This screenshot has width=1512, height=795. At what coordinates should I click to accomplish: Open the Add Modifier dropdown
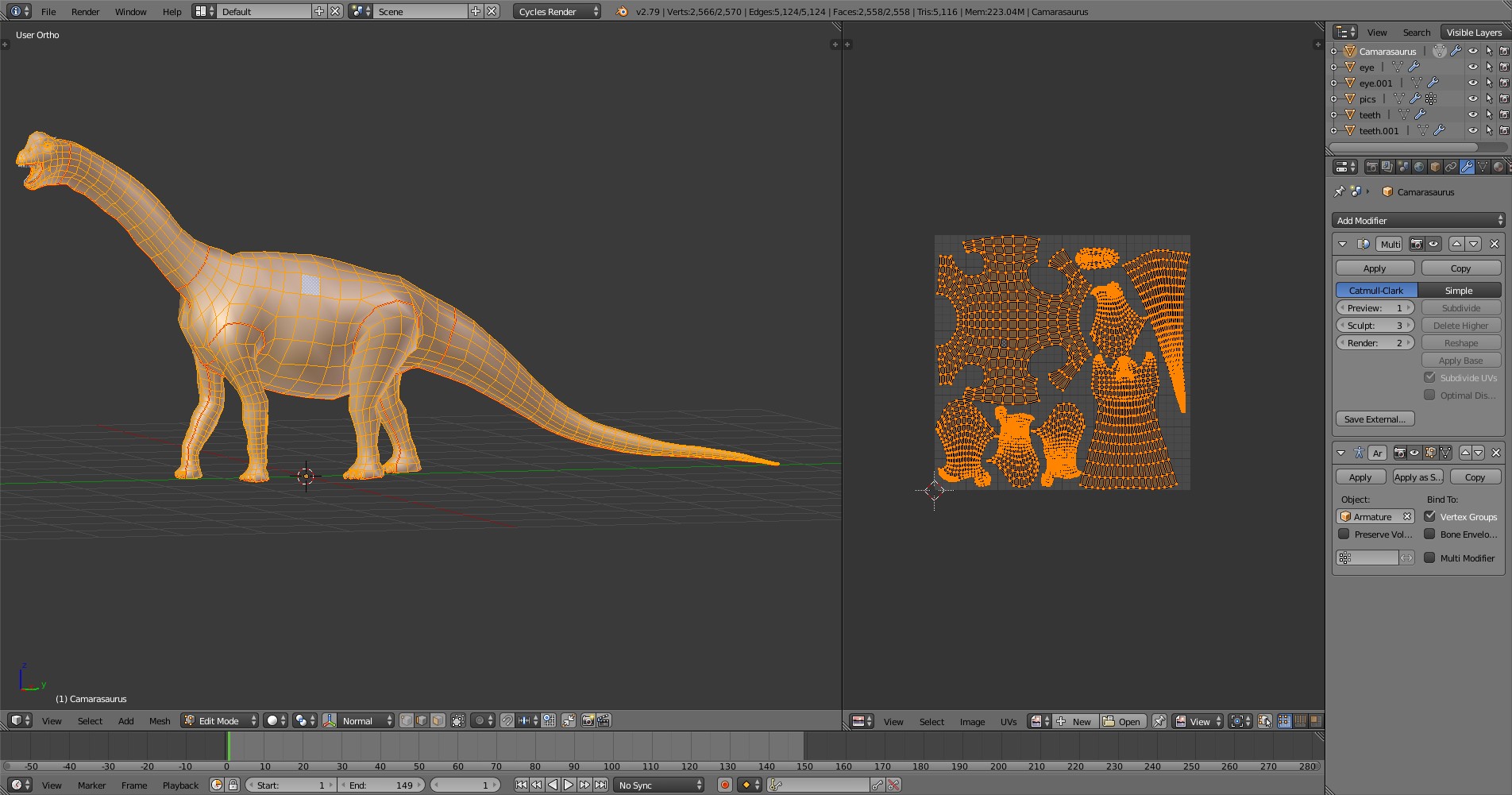[1418, 221]
